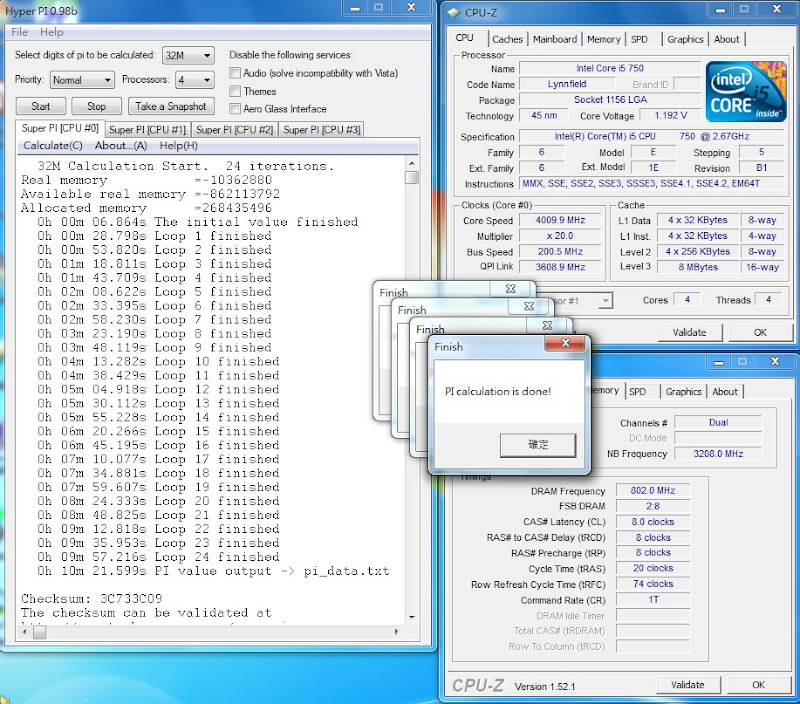Screen dimensions: 800x704
Task: Click the Command Rate value 1T
Action: pos(653,599)
